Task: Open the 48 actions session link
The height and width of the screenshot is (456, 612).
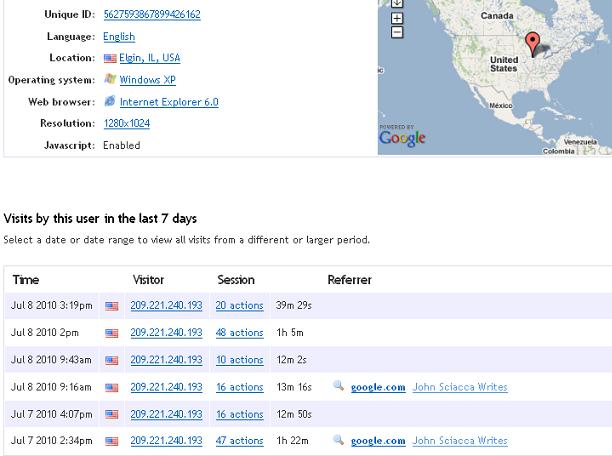Action: [240, 333]
